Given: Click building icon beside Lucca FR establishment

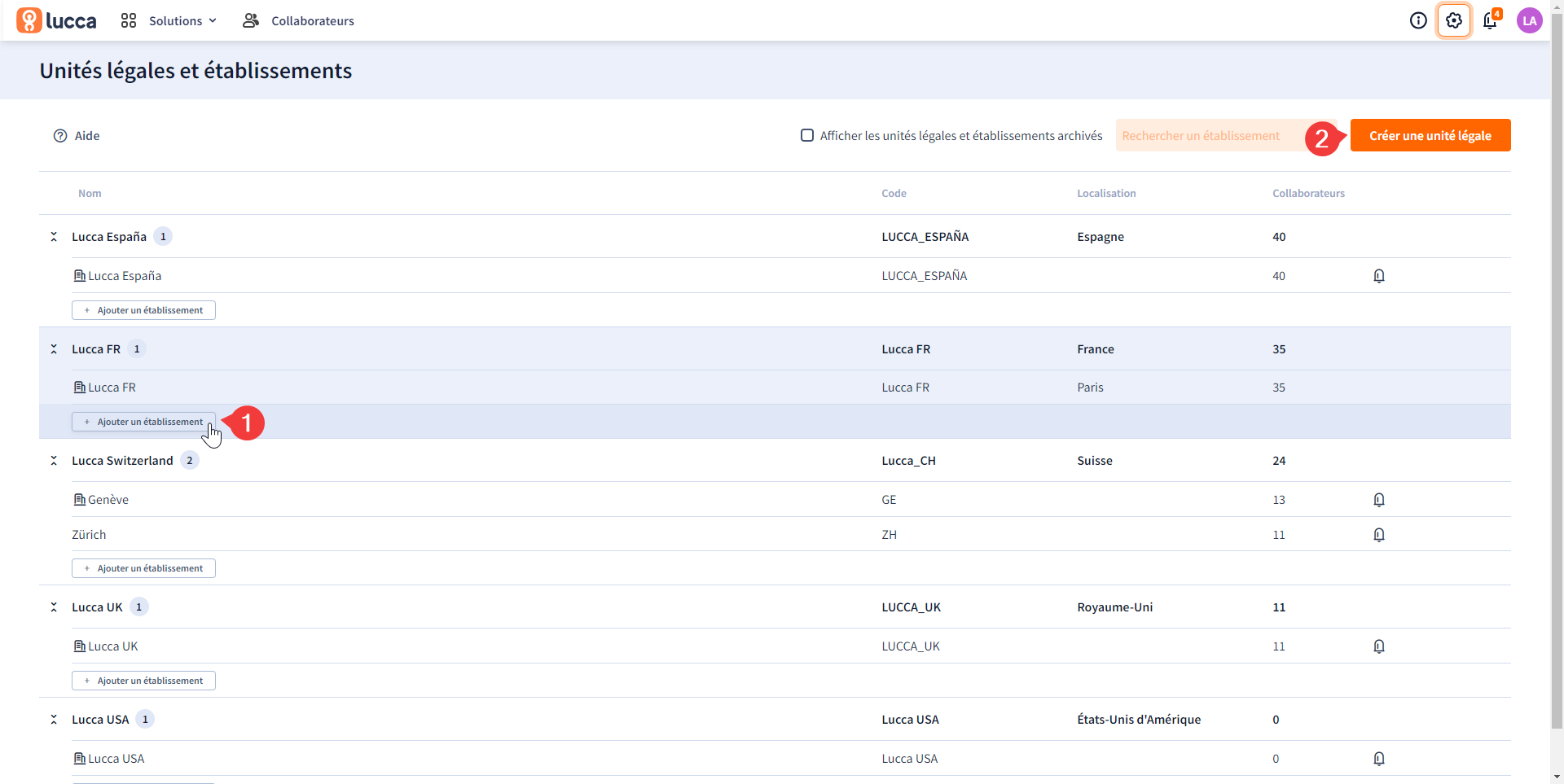Looking at the screenshot, I should point(80,388).
